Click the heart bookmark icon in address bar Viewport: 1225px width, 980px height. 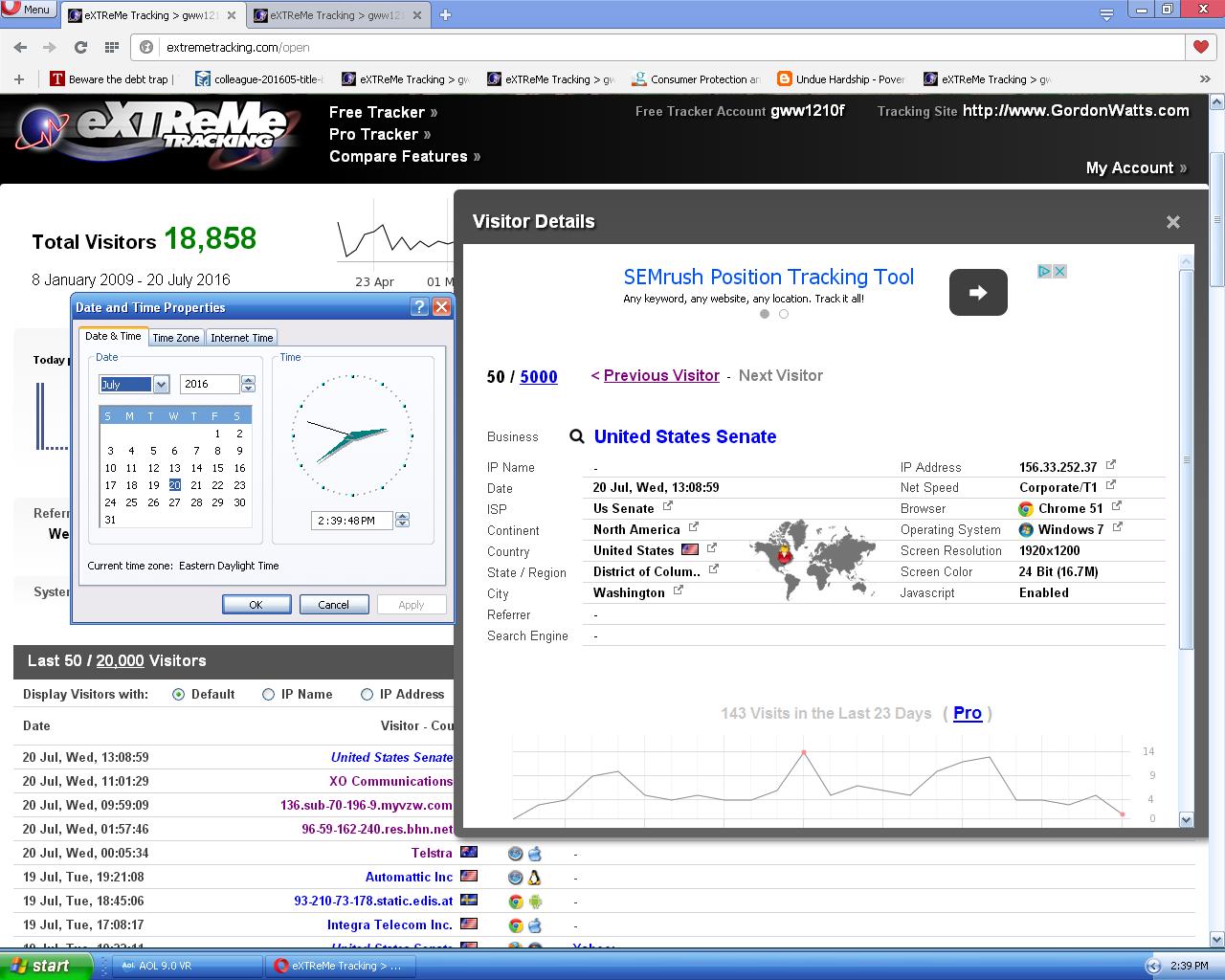(1201, 47)
